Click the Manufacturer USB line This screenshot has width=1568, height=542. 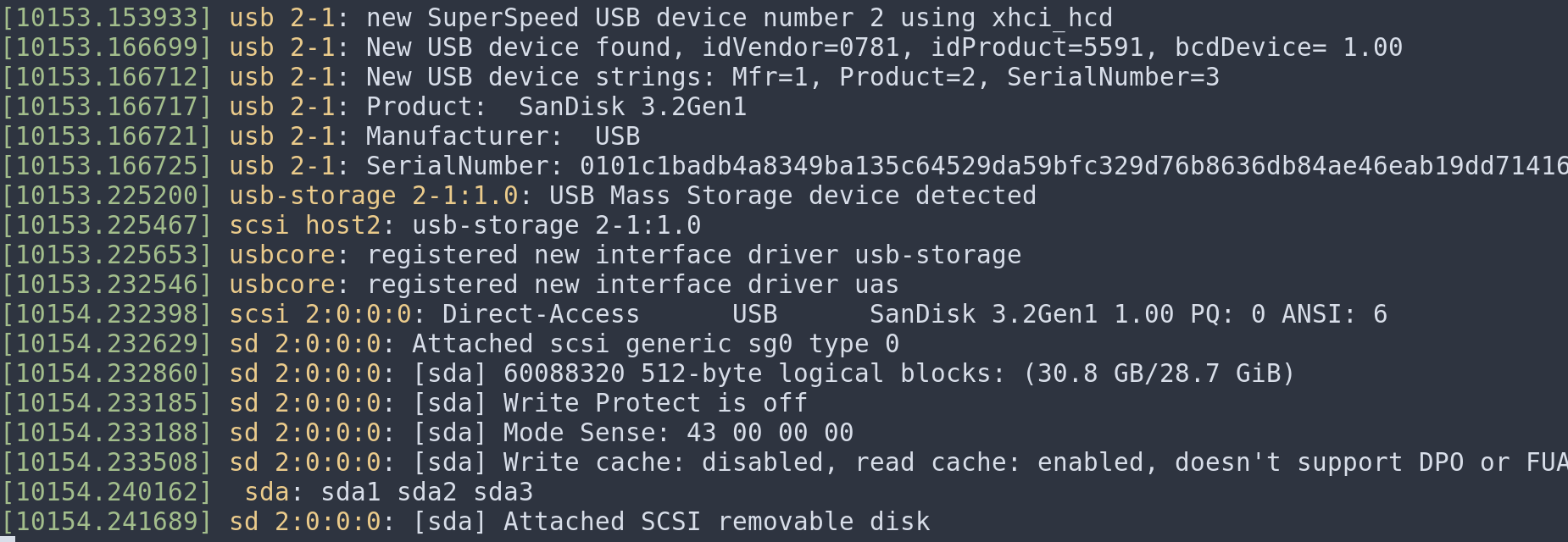(x=503, y=136)
